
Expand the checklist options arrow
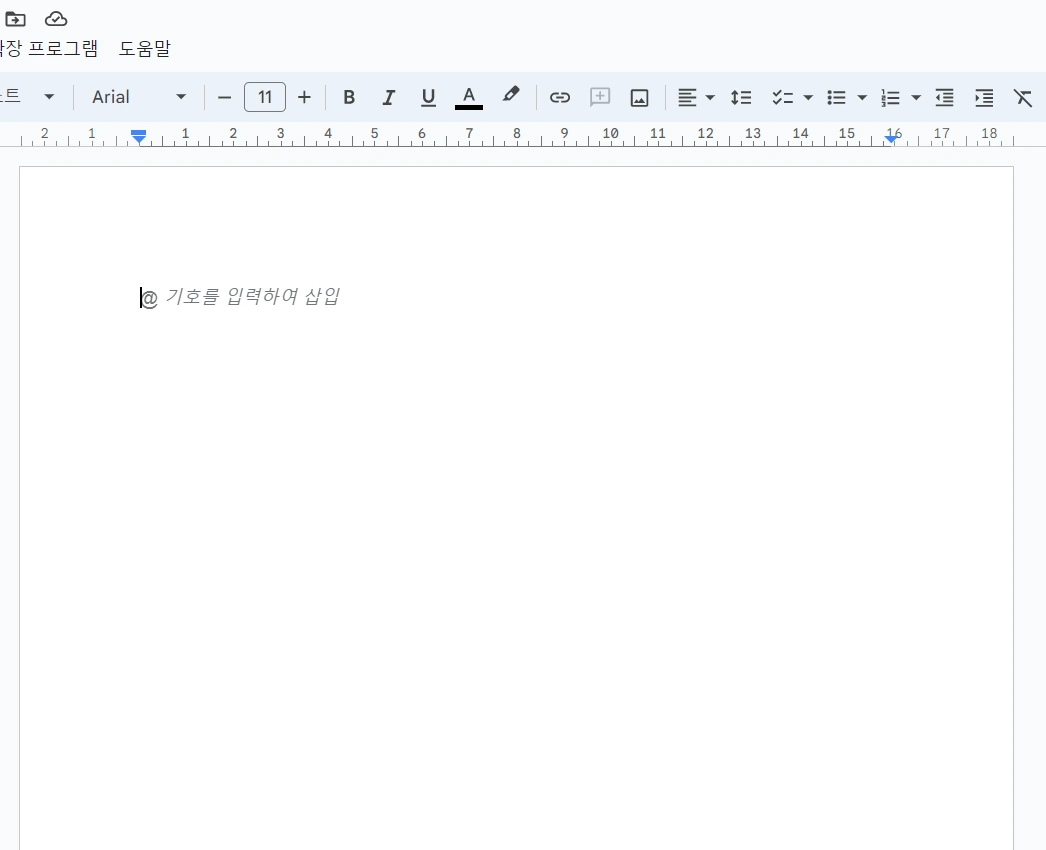coord(808,97)
